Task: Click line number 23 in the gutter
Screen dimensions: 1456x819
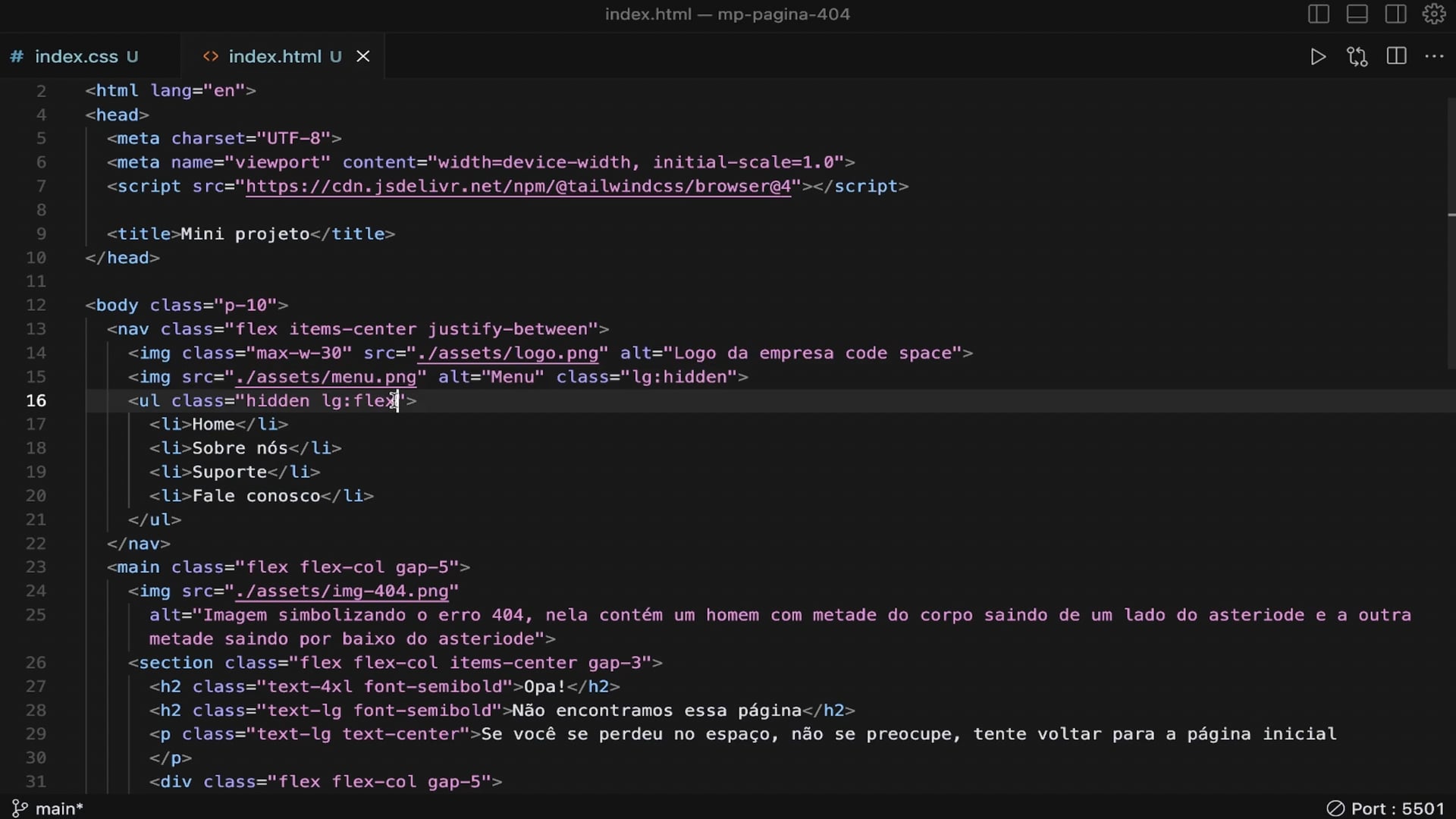Action: (36, 567)
